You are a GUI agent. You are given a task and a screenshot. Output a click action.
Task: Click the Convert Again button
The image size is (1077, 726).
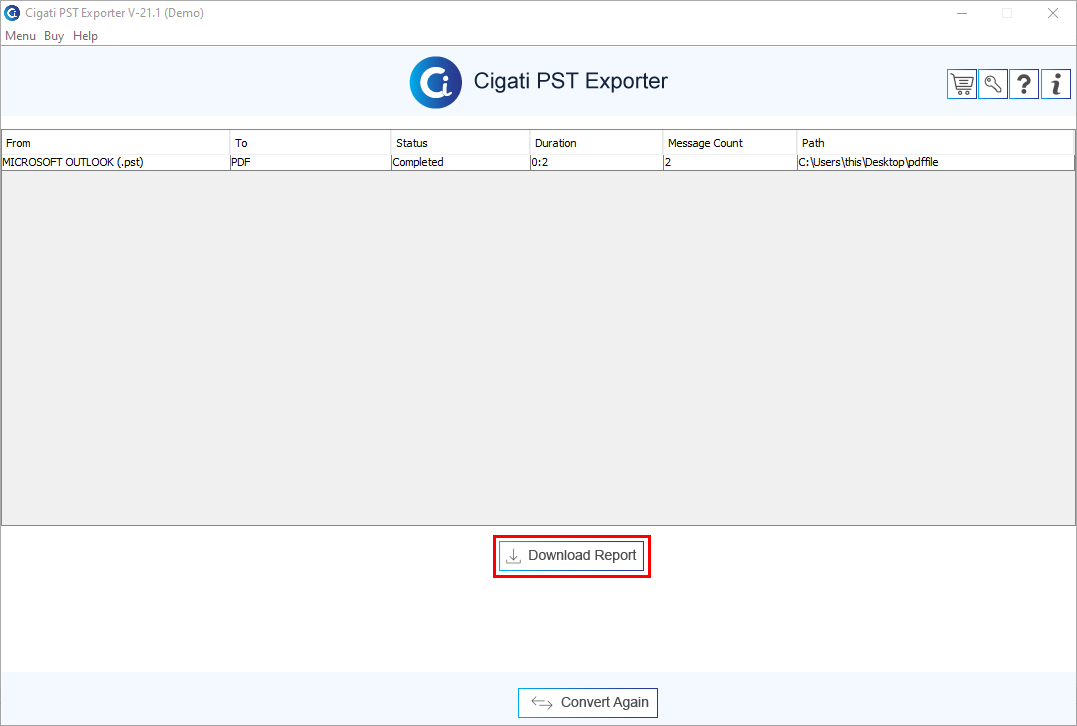pyautogui.click(x=588, y=703)
